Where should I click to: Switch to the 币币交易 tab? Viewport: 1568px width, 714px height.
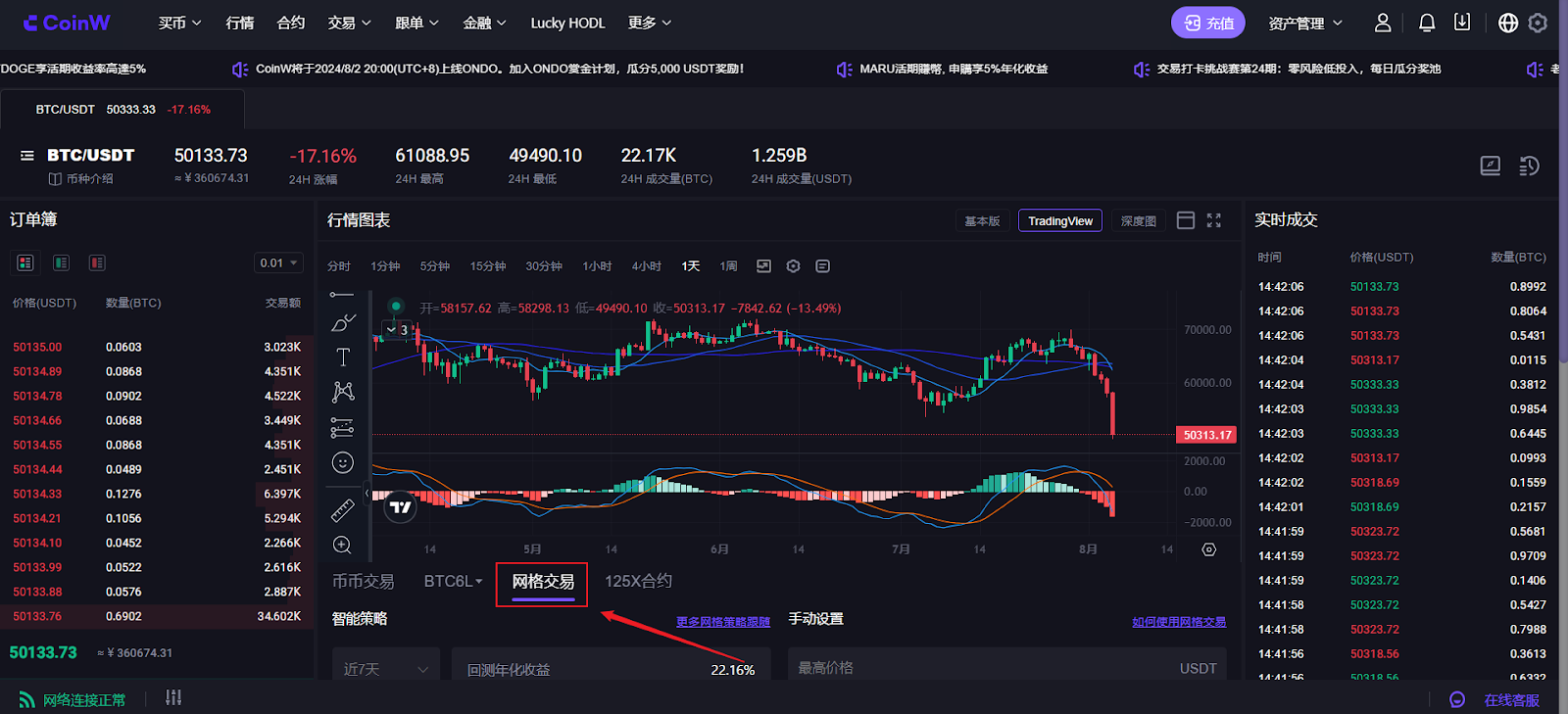pyautogui.click(x=363, y=581)
